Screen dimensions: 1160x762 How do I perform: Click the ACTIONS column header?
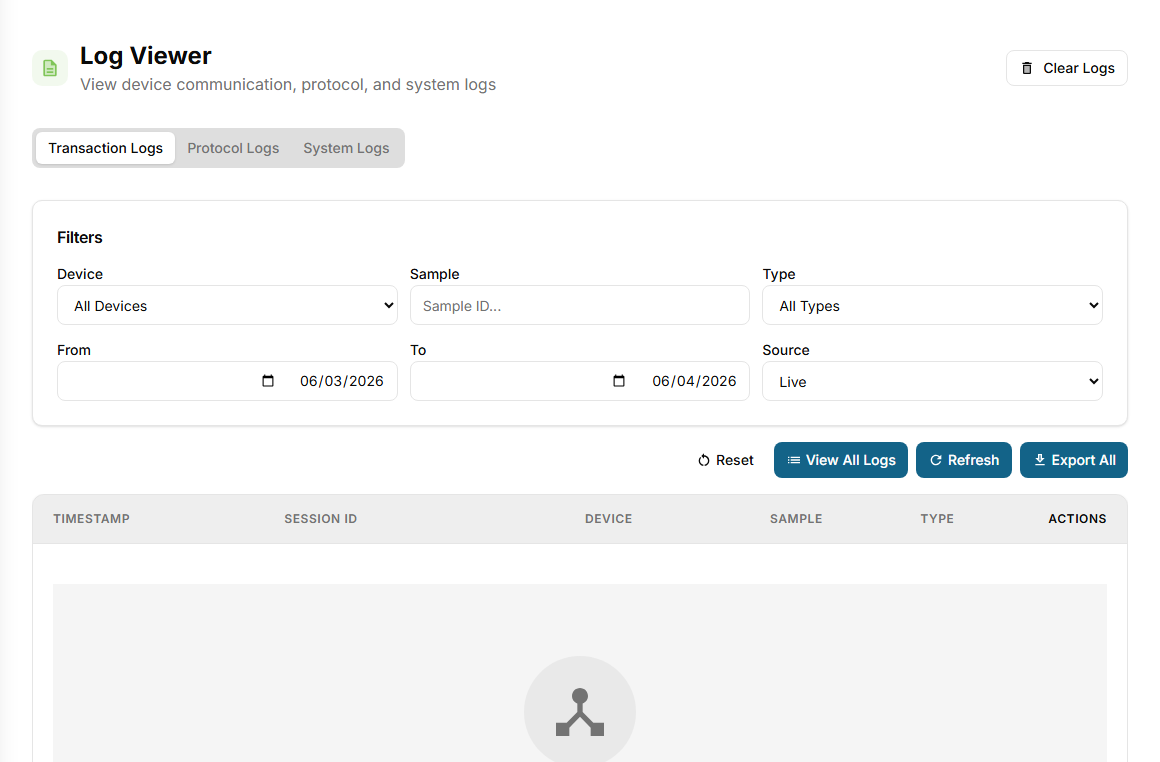point(1077,519)
